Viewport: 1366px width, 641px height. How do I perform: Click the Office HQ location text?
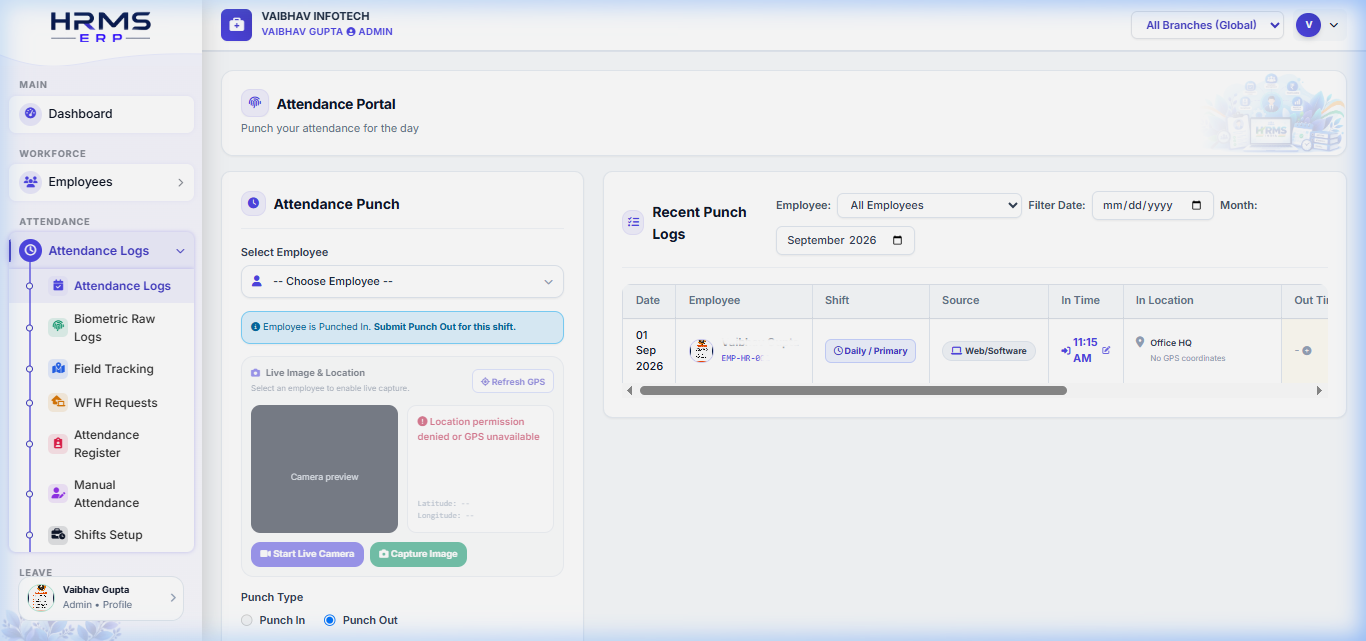(1171, 343)
